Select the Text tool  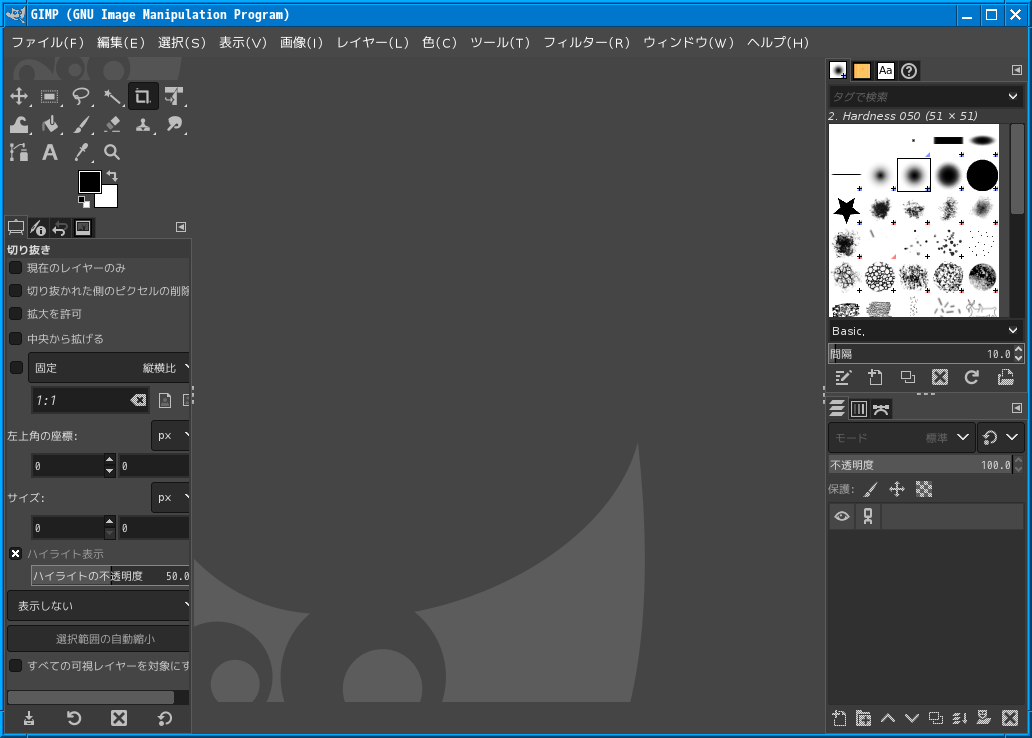coord(50,152)
